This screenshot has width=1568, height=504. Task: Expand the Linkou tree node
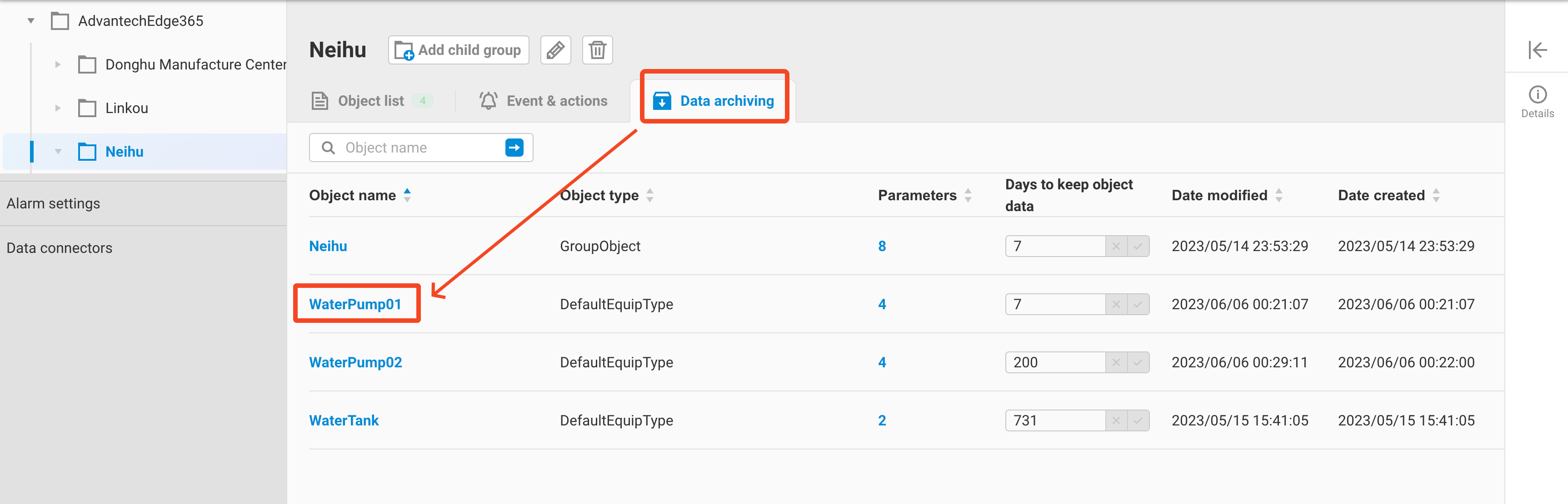58,108
